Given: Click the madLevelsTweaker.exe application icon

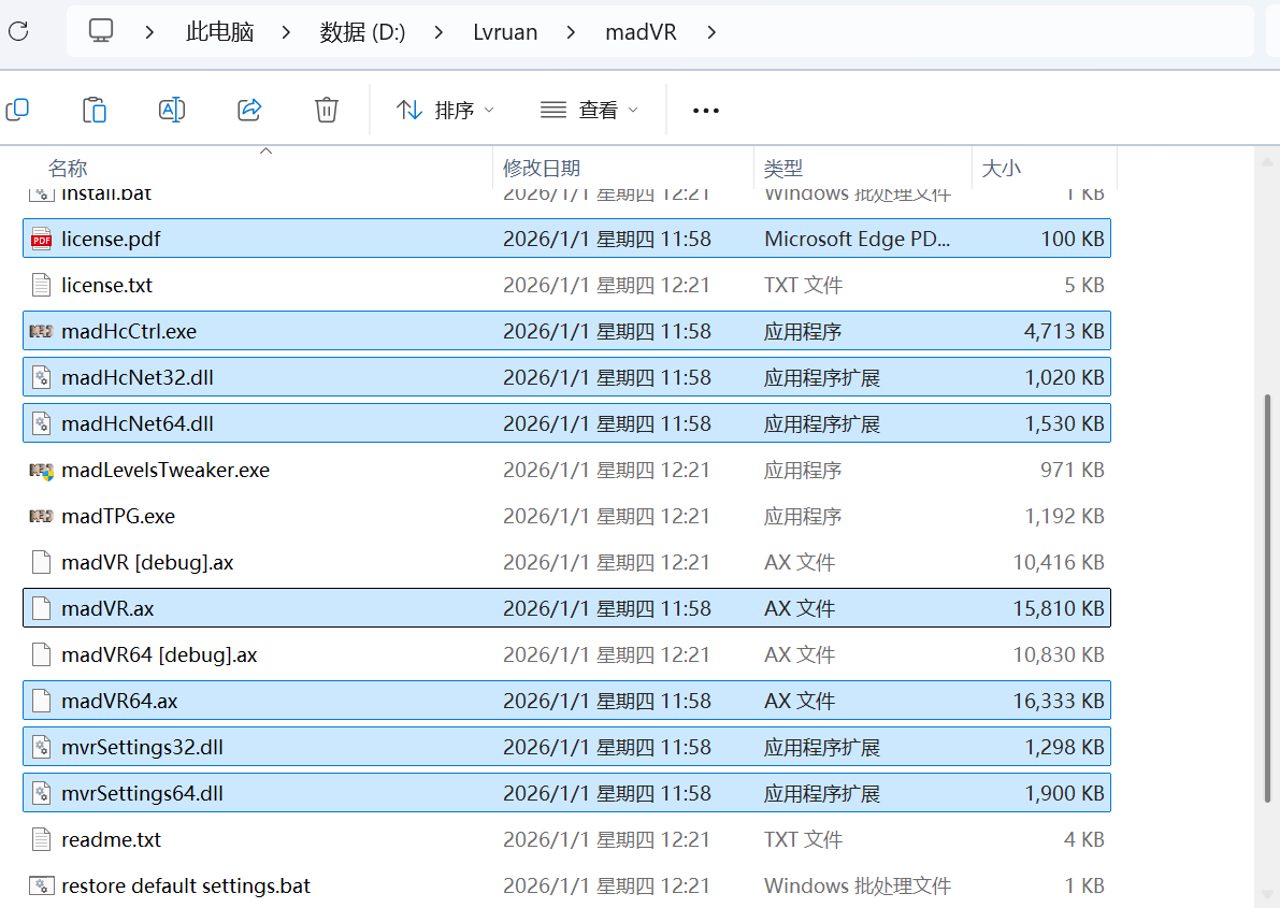Looking at the screenshot, I should (41, 470).
